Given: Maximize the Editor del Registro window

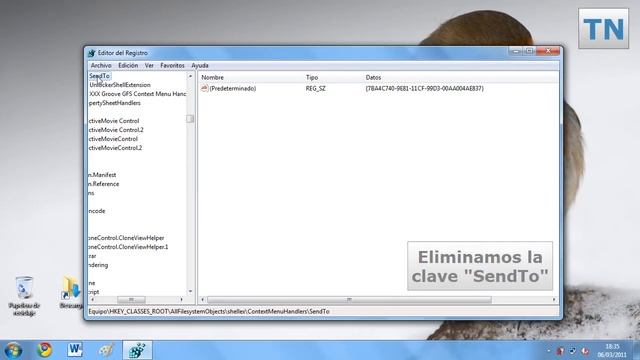Looking at the screenshot, I should point(529,51).
